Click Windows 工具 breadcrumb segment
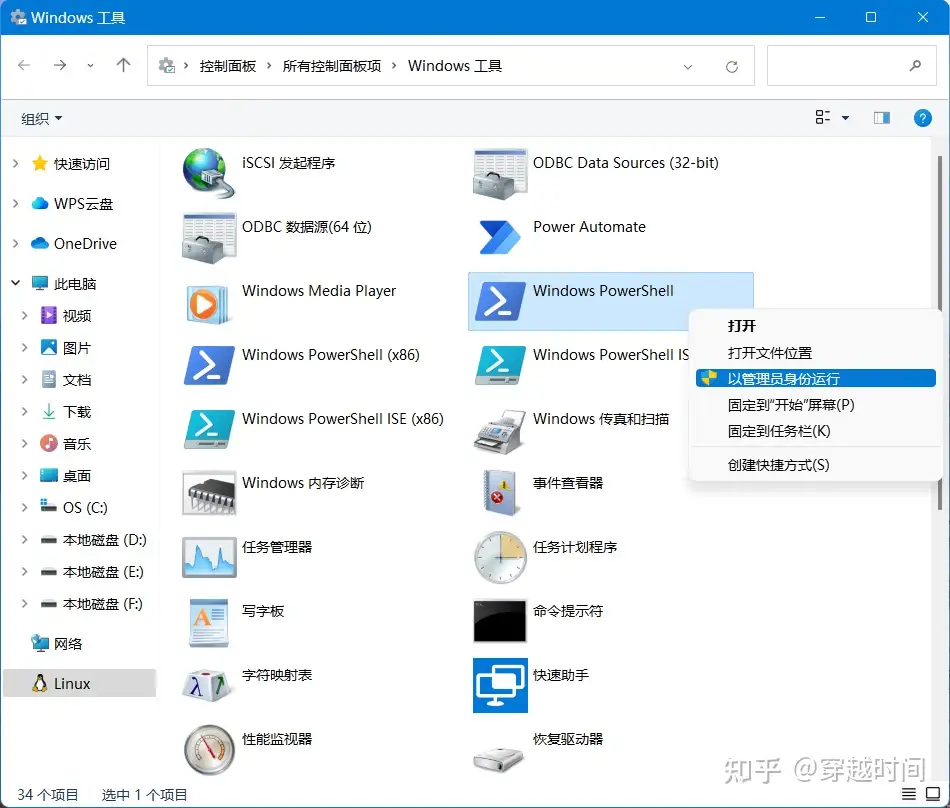The width and height of the screenshot is (950, 808). tap(454, 66)
